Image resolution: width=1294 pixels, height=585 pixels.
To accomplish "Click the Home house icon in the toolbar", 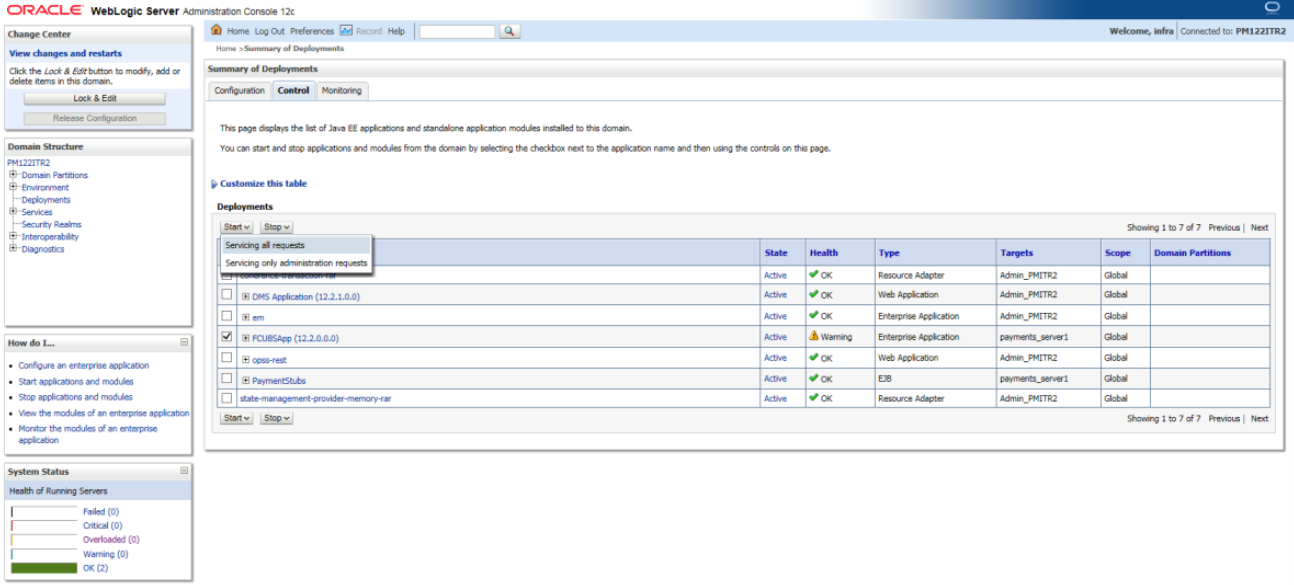I will tap(215, 31).
